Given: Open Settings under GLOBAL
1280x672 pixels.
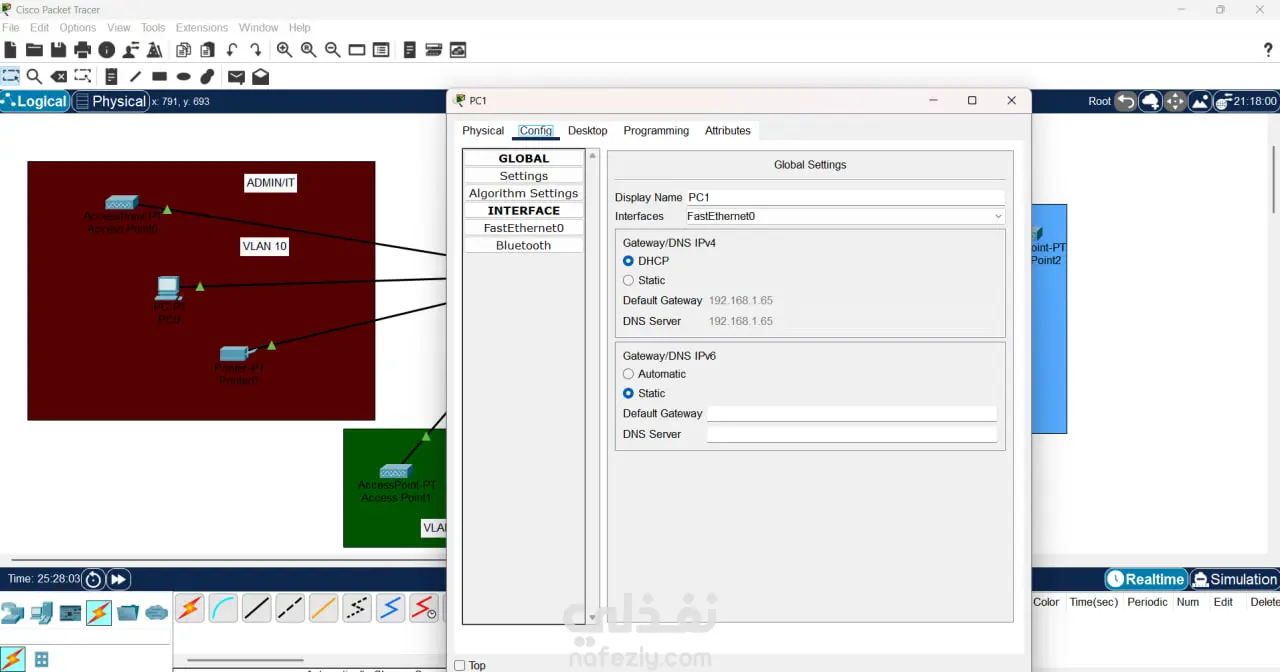Looking at the screenshot, I should click(x=524, y=176).
